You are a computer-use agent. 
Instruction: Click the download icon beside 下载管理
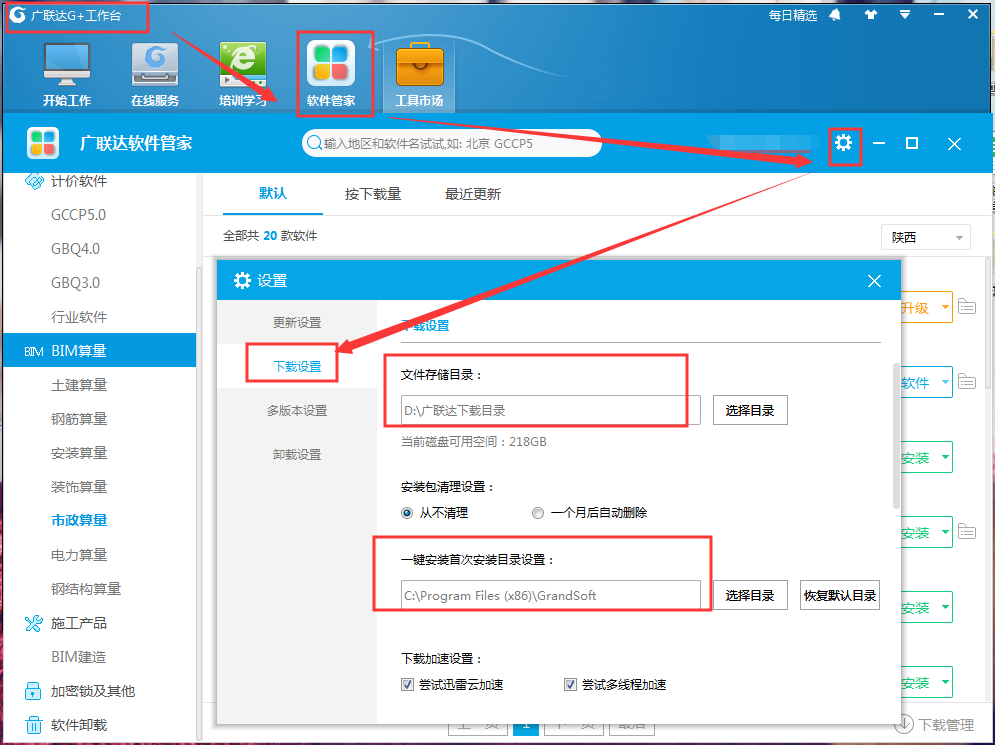[904, 724]
